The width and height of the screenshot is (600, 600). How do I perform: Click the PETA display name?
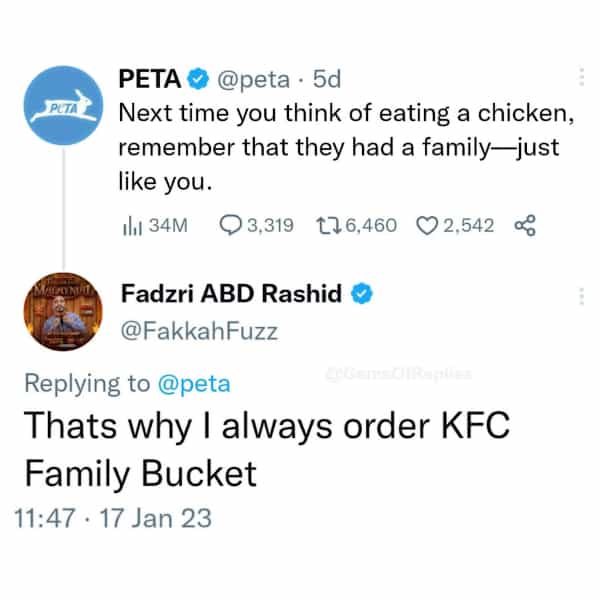(150, 77)
